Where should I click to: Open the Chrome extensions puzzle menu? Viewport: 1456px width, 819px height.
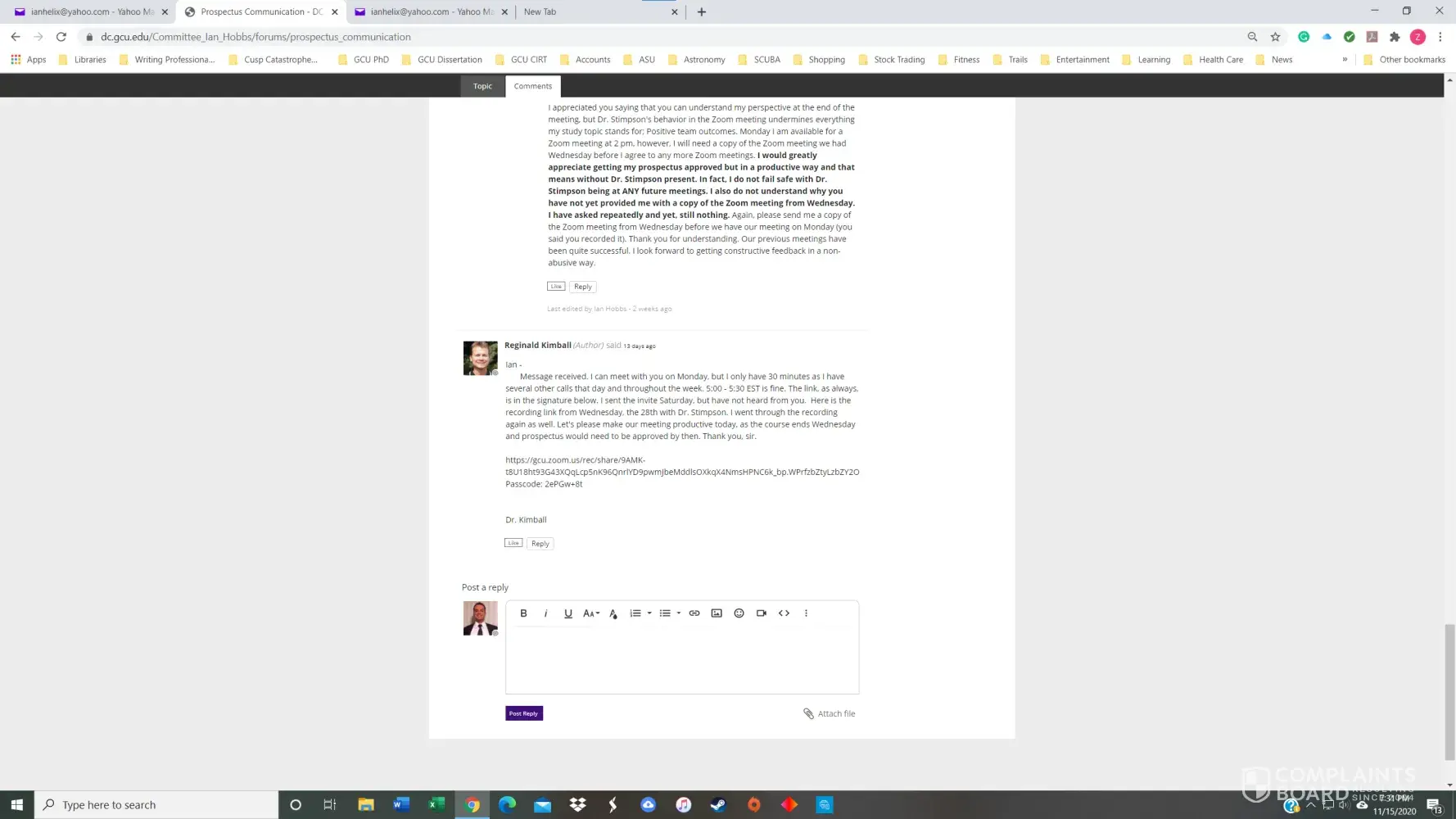[1395, 37]
